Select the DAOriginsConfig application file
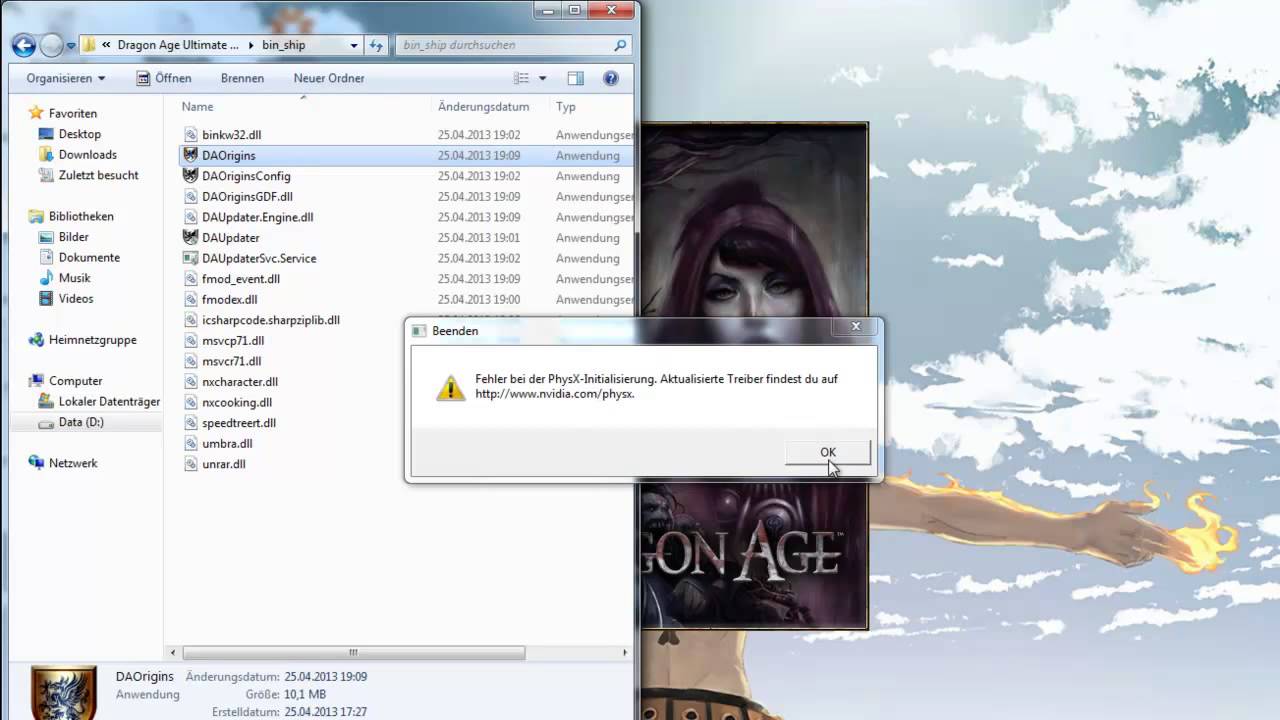The height and width of the screenshot is (720, 1280). point(246,176)
